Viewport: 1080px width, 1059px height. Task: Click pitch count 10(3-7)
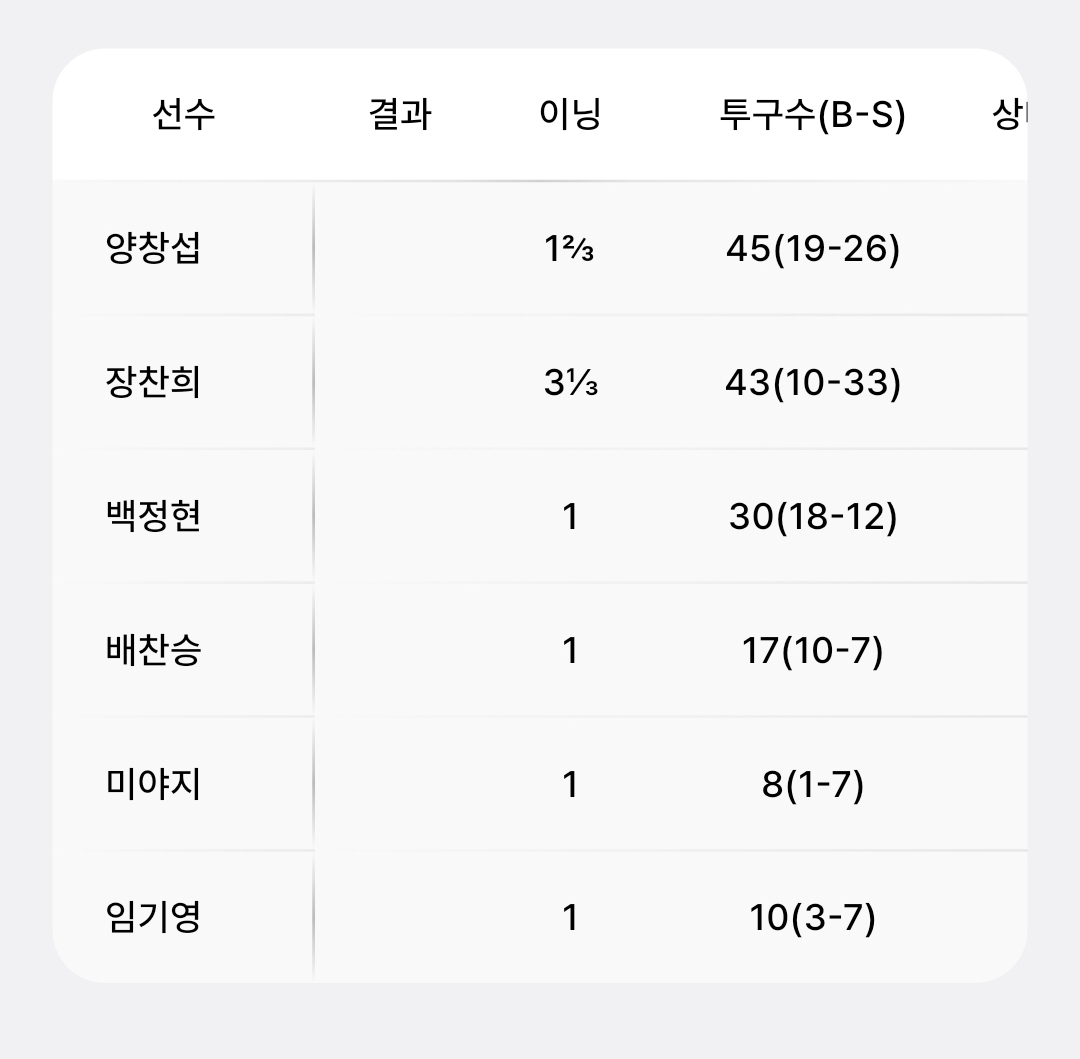pyautogui.click(x=812, y=917)
